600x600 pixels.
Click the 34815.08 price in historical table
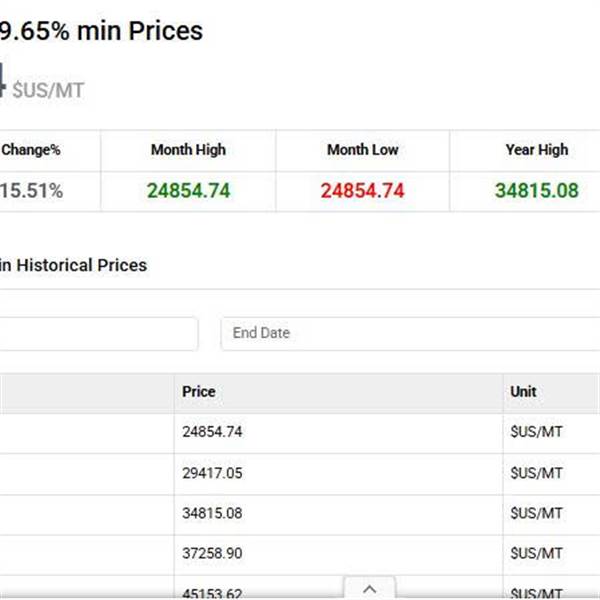coord(212,513)
